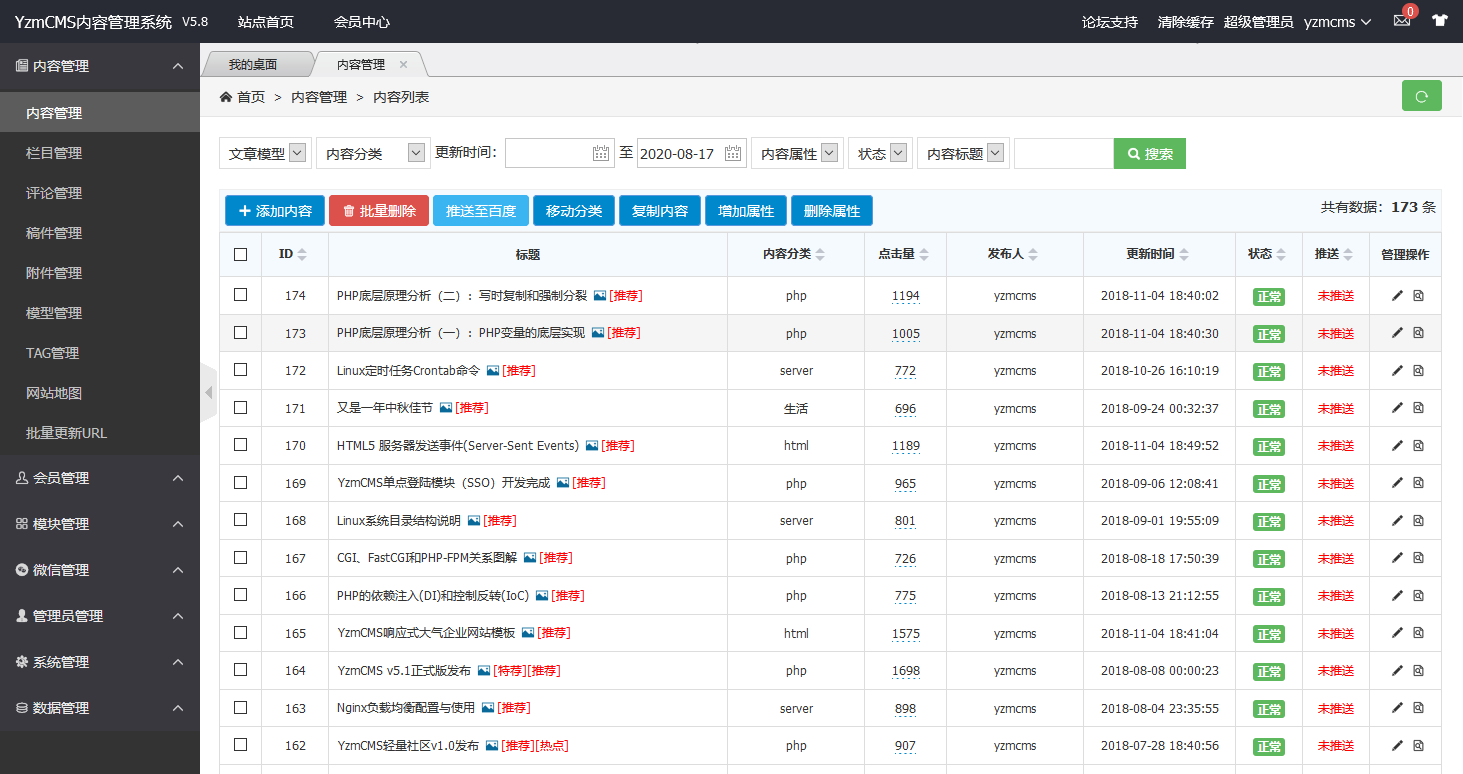
Task: Click preview icon for article 172
Action: [1418, 370]
